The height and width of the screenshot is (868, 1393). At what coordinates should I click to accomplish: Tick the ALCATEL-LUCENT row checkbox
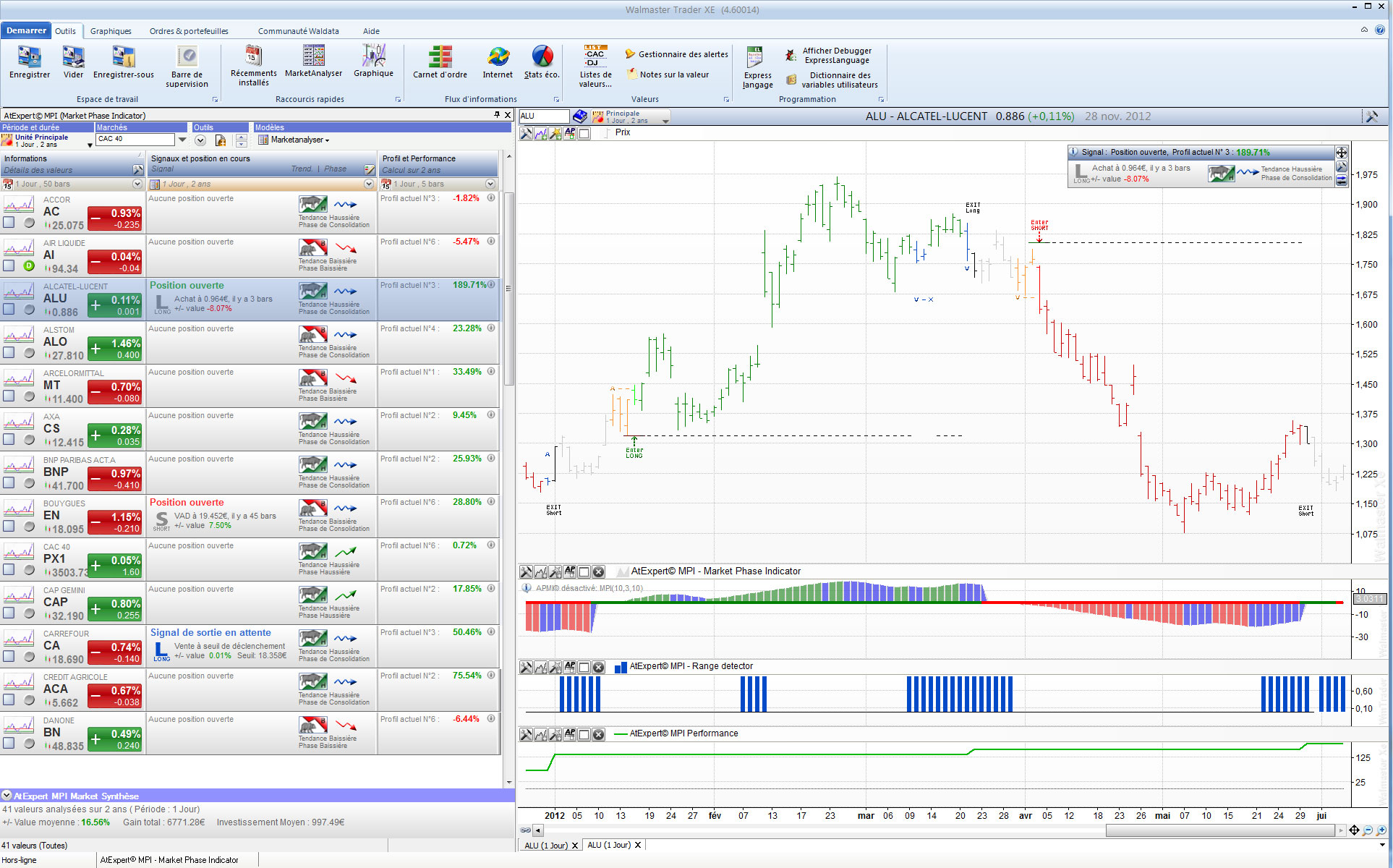pos(9,309)
